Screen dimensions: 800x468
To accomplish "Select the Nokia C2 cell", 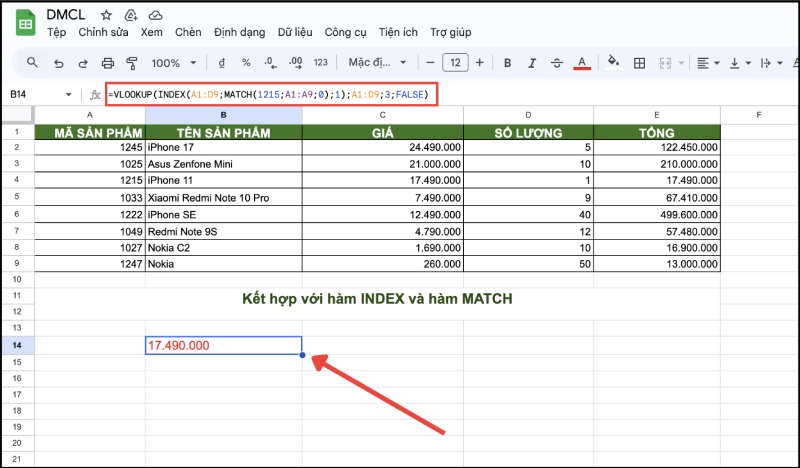I will [223, 248].
